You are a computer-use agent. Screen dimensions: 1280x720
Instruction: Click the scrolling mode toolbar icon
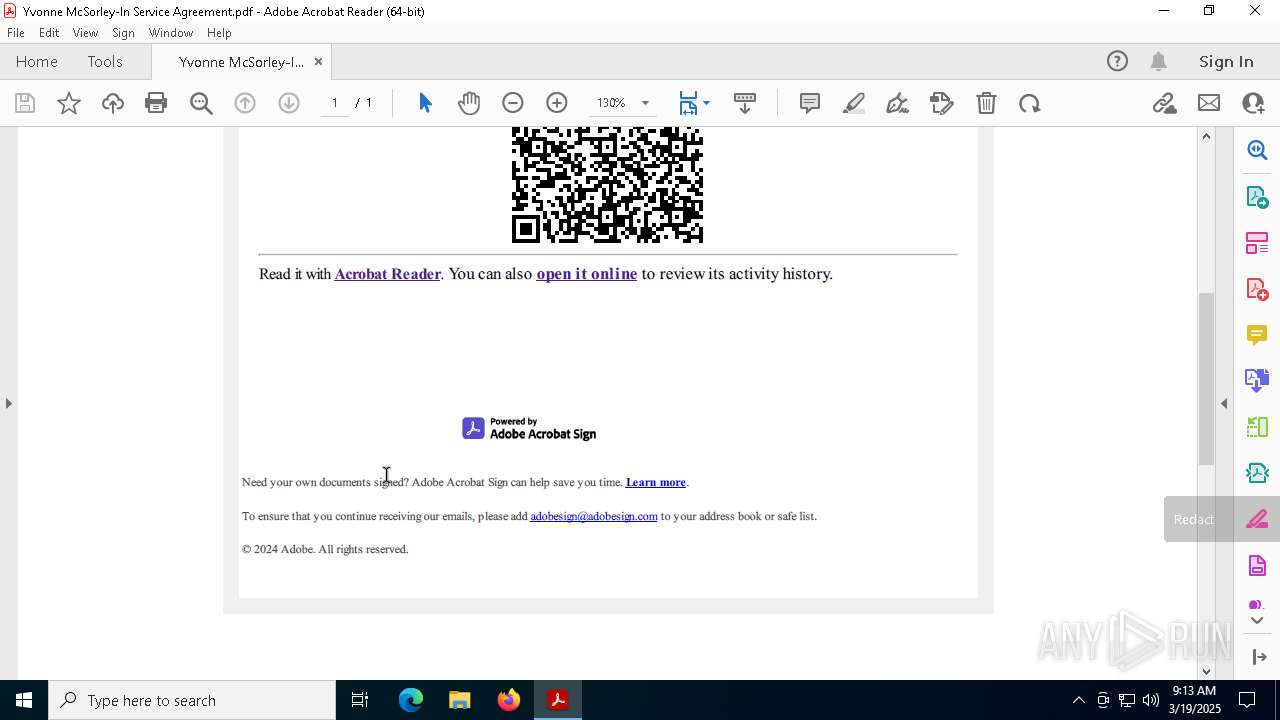tap(745, 103)
